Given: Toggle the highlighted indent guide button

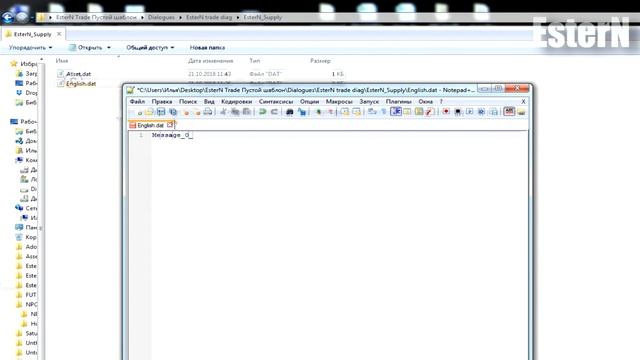Looking at the screenshot, I should pos(396,111).
